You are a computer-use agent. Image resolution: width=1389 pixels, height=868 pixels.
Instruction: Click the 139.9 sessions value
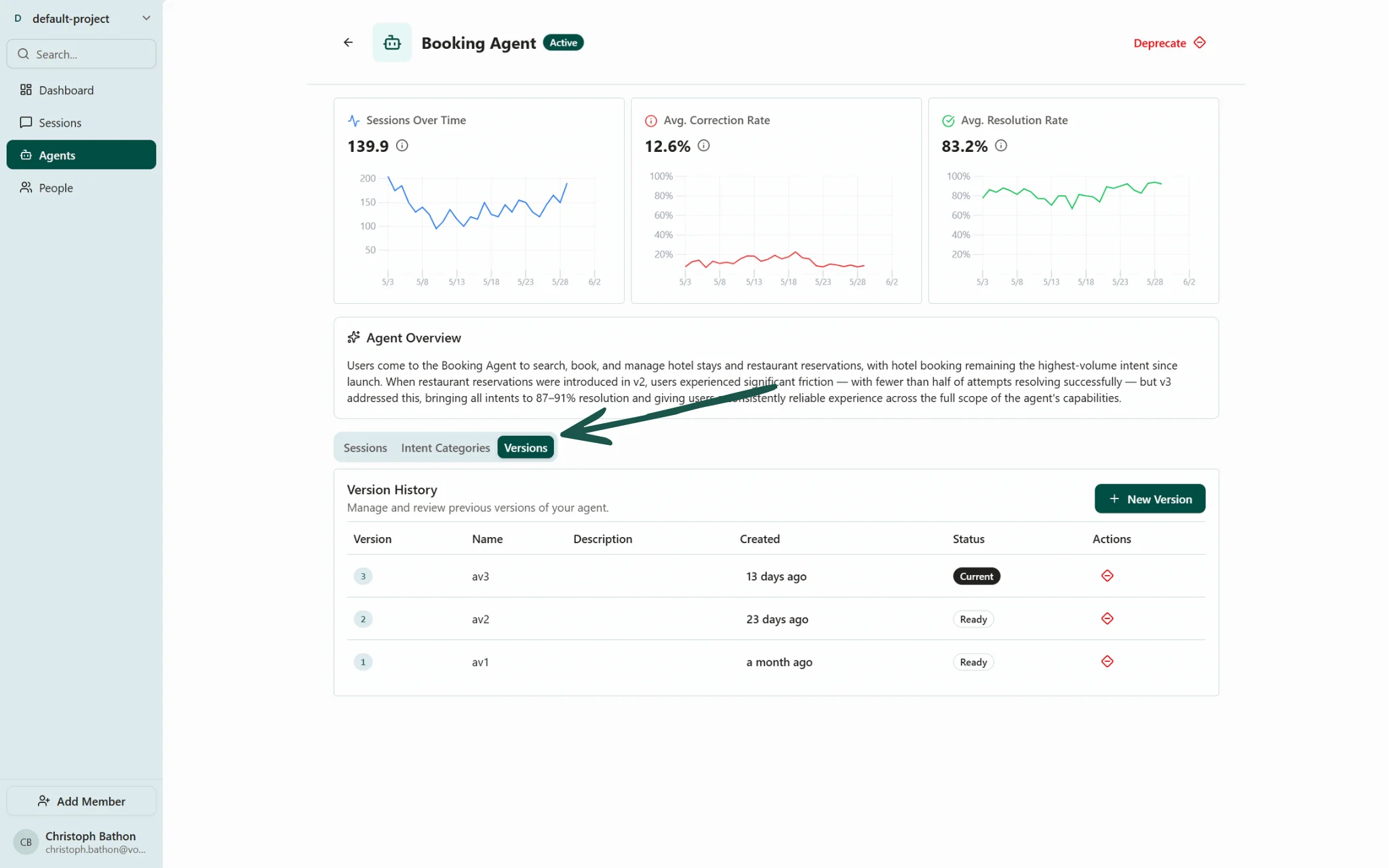tap(368, 146)
